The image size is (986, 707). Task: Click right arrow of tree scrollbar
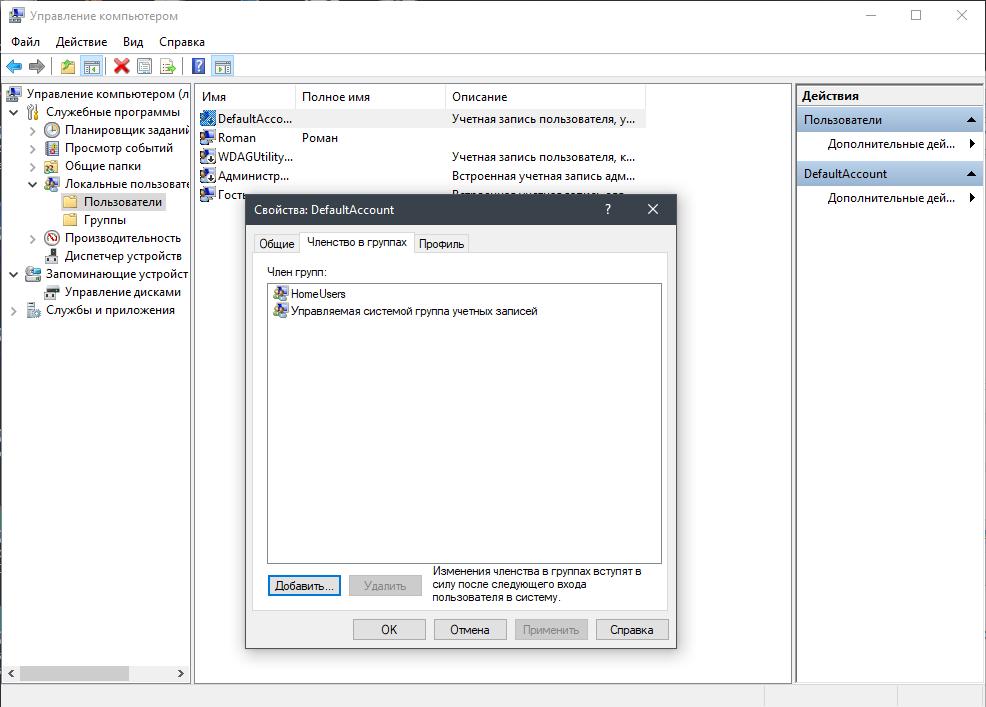click(x=180, y=673)
